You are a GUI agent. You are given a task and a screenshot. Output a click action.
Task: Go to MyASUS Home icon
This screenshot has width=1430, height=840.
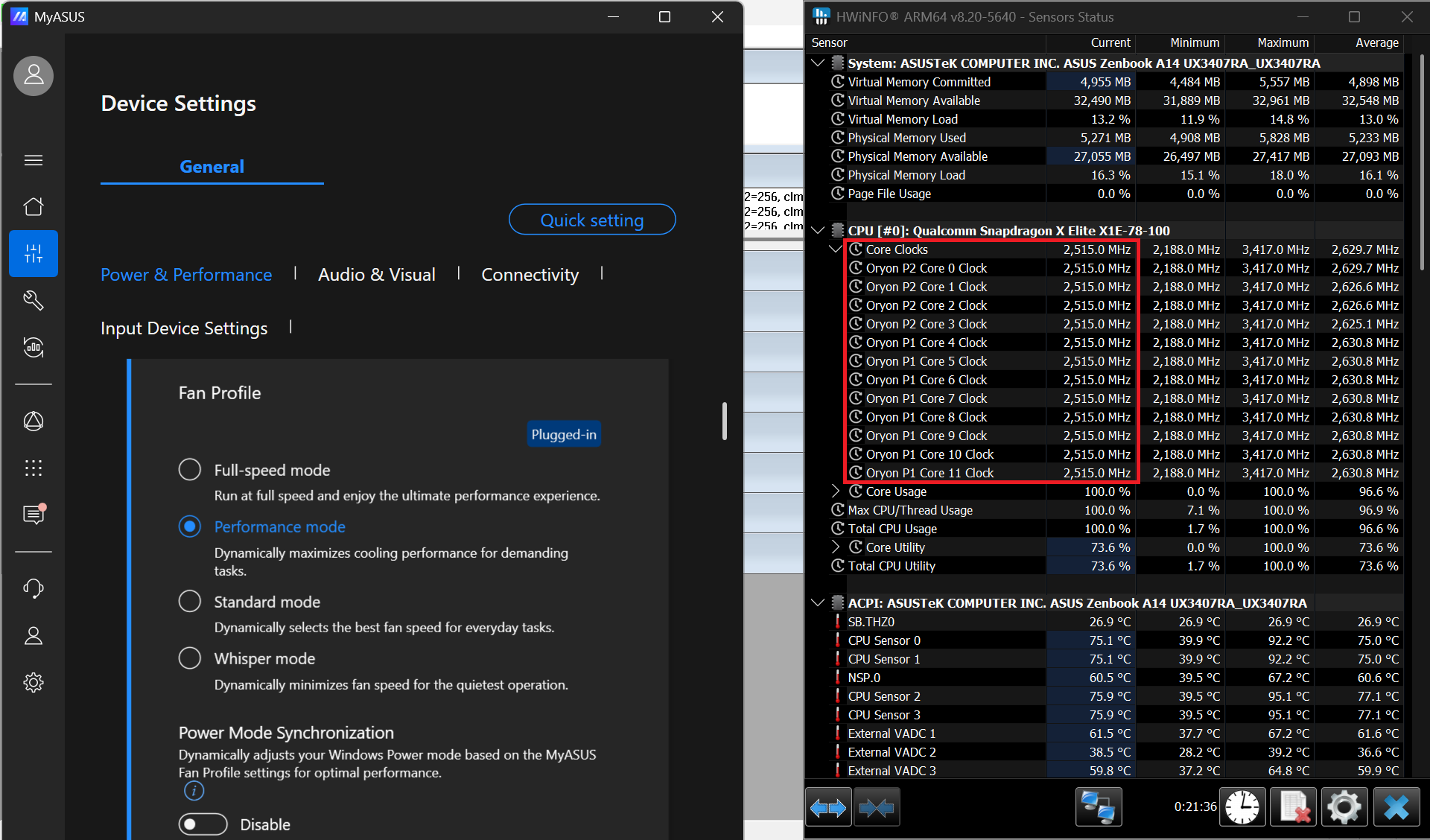click(x=34, y=206)
